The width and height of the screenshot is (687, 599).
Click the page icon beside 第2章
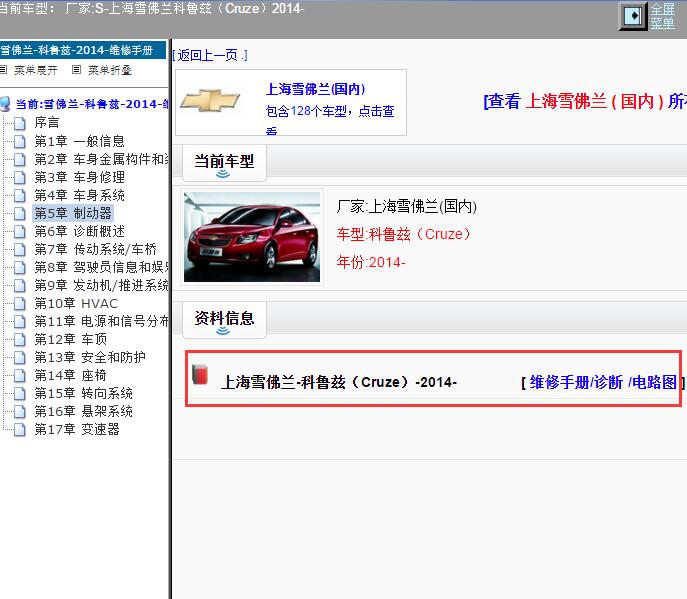click(x=19, y=159)
